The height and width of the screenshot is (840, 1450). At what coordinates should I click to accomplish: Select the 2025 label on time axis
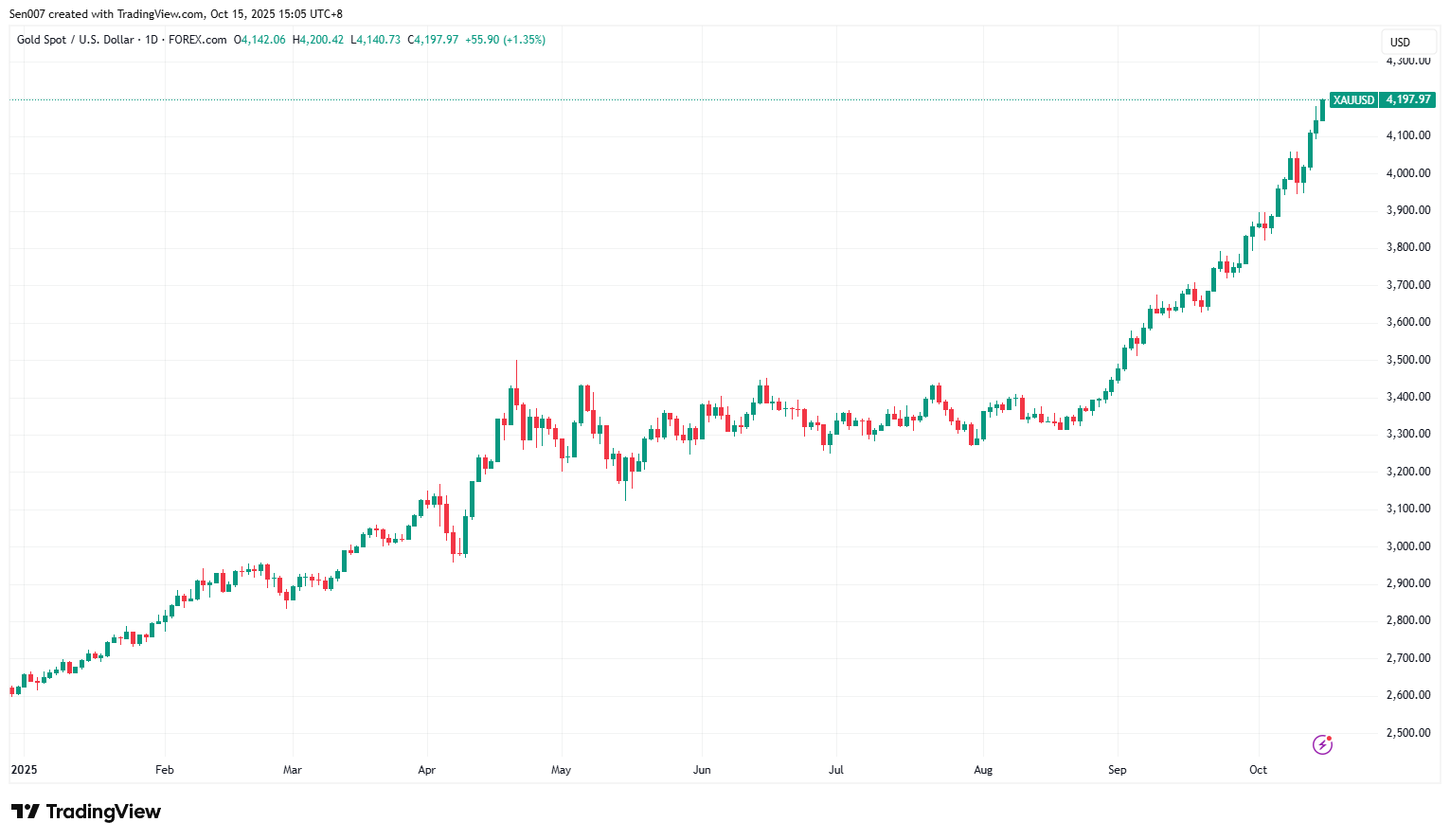24,770
